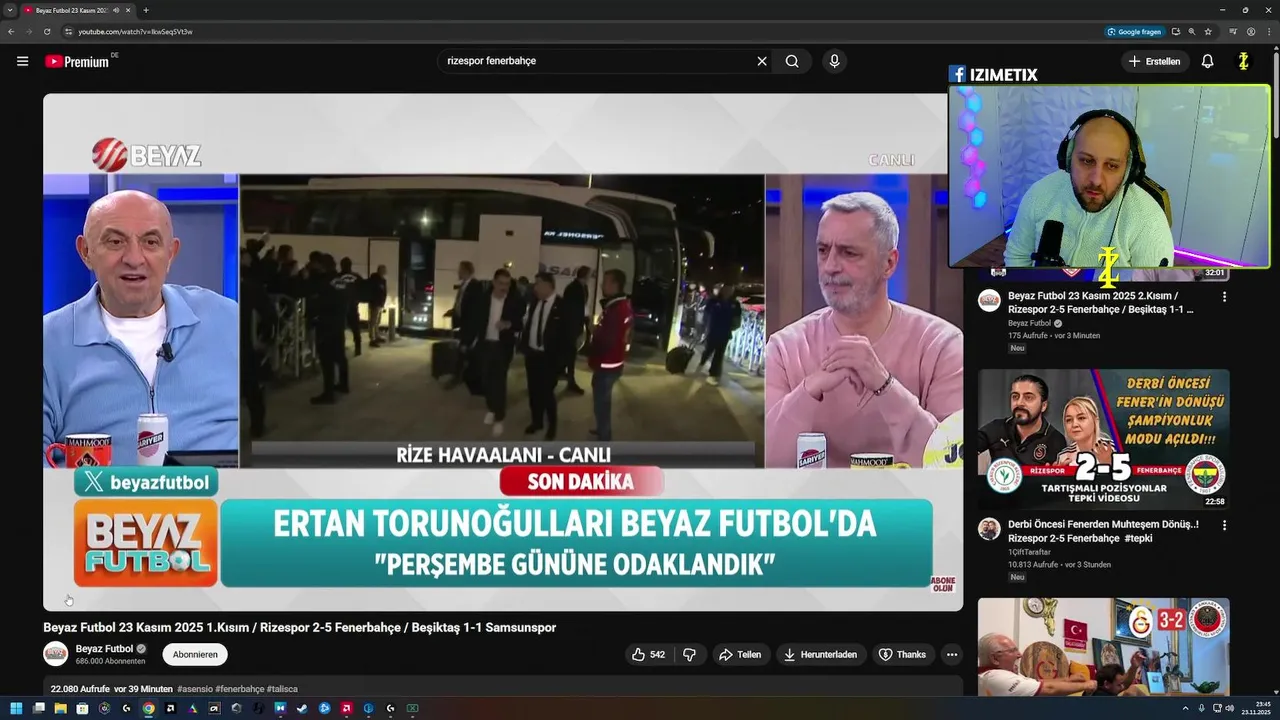Screen dimensions: 1280x720
Task: Select the Beyaz Futbol browser tab
Action: (x=78, y=10)
